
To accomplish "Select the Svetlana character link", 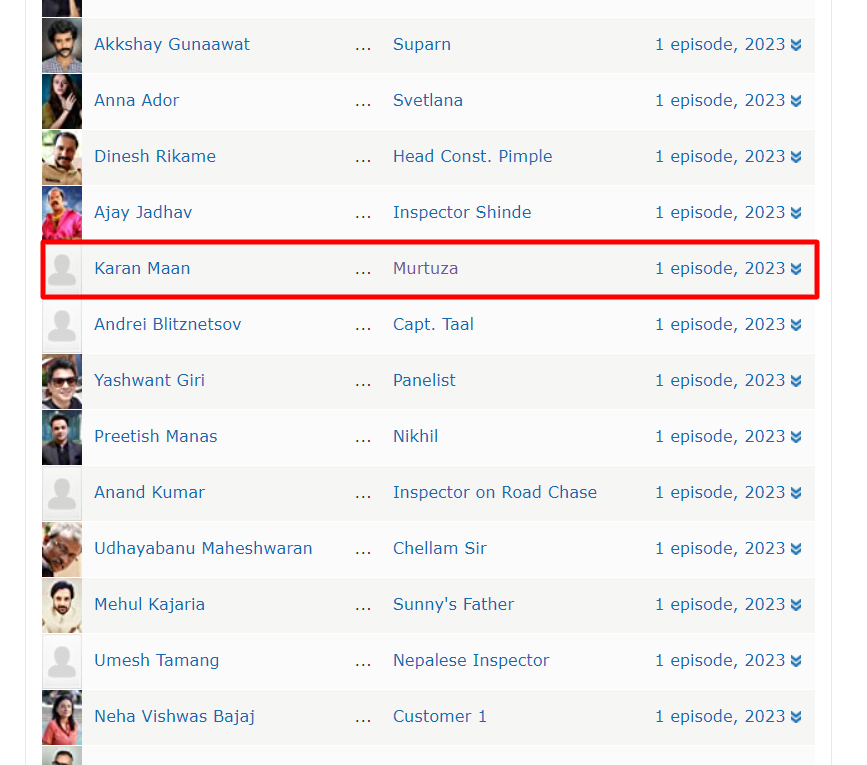I will click(x=427, y=100).
